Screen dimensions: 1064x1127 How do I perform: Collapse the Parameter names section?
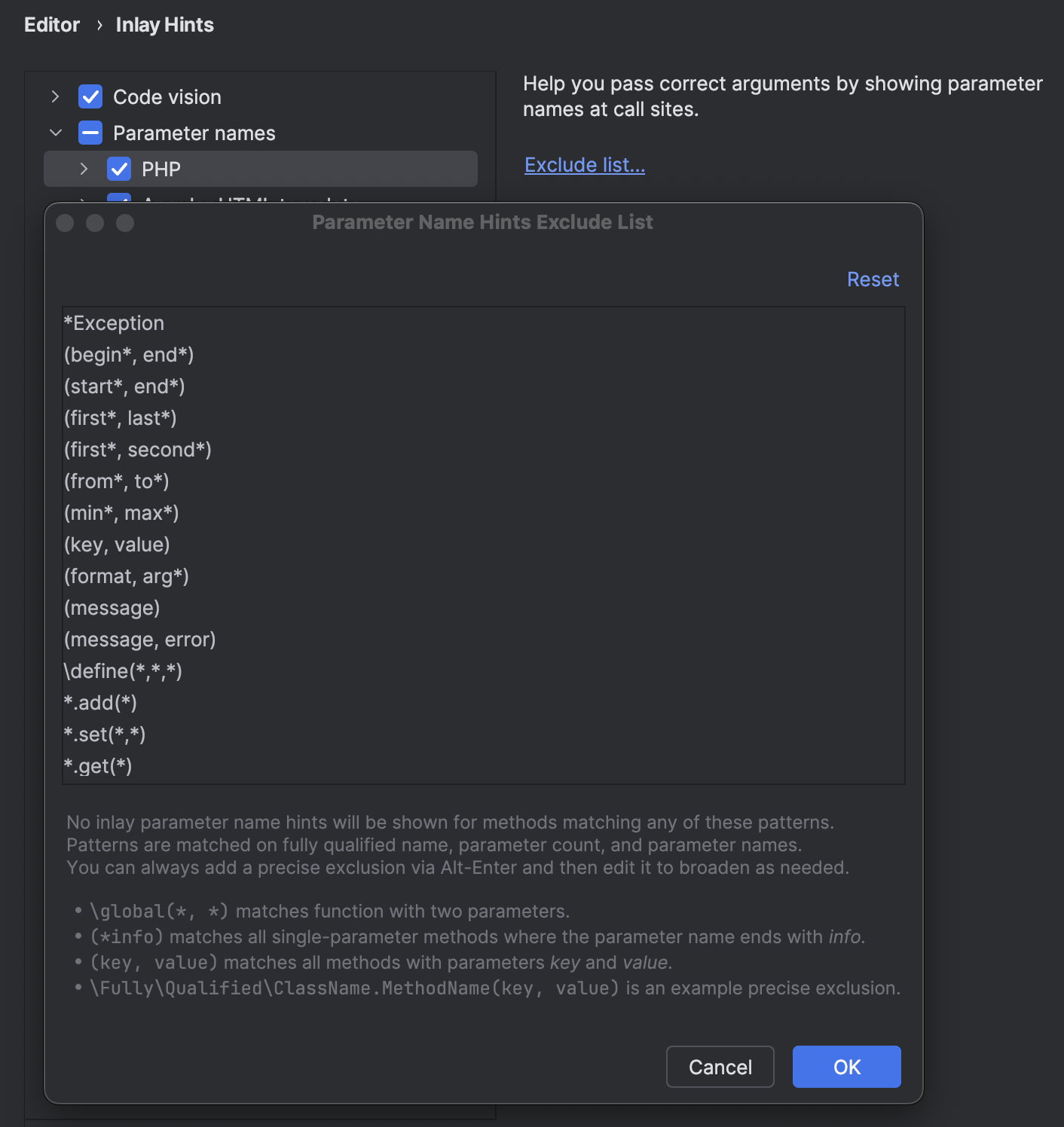(x=55, y=133)
